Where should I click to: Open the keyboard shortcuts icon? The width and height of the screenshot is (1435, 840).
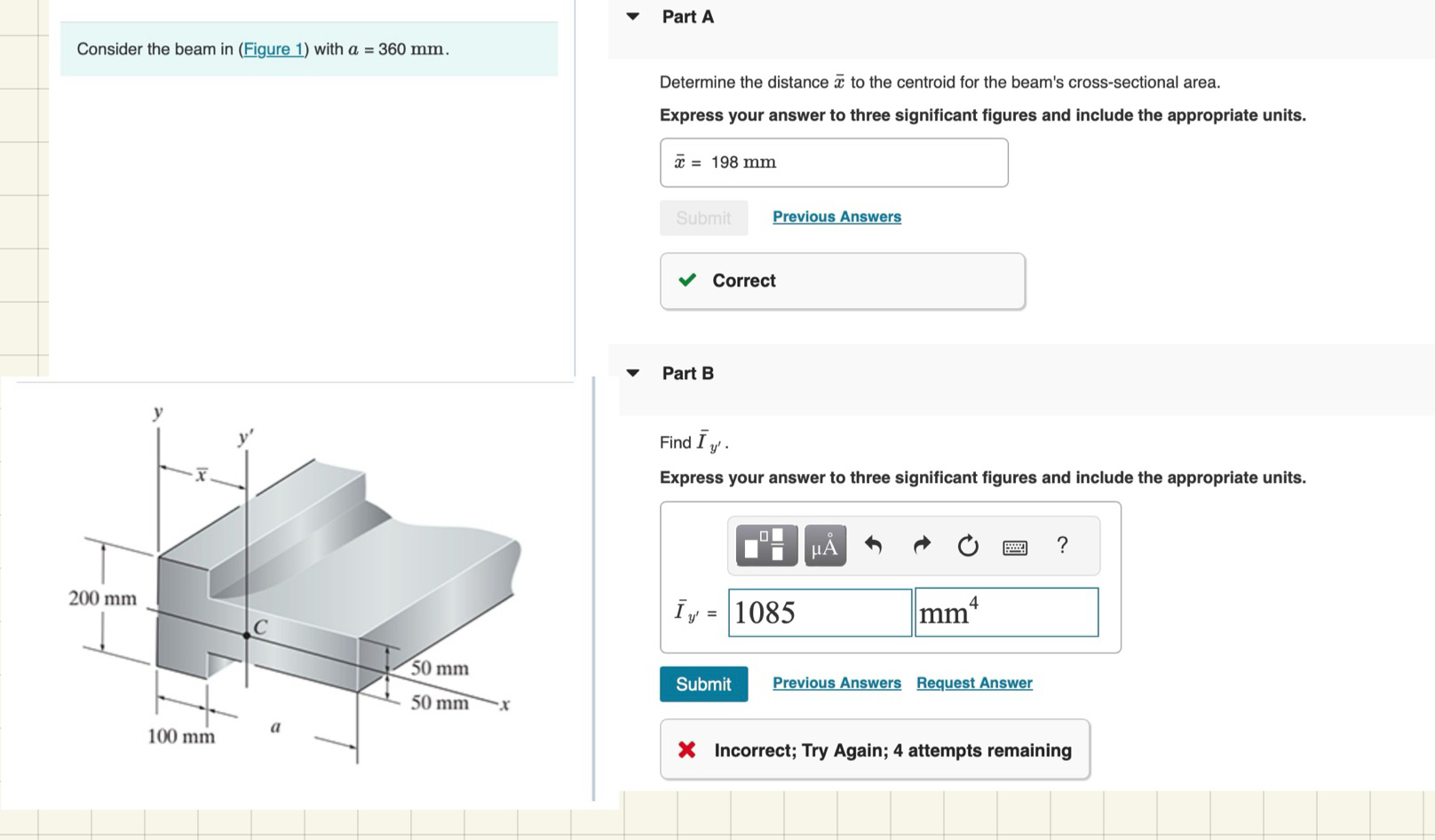[x=1014, y=546]
